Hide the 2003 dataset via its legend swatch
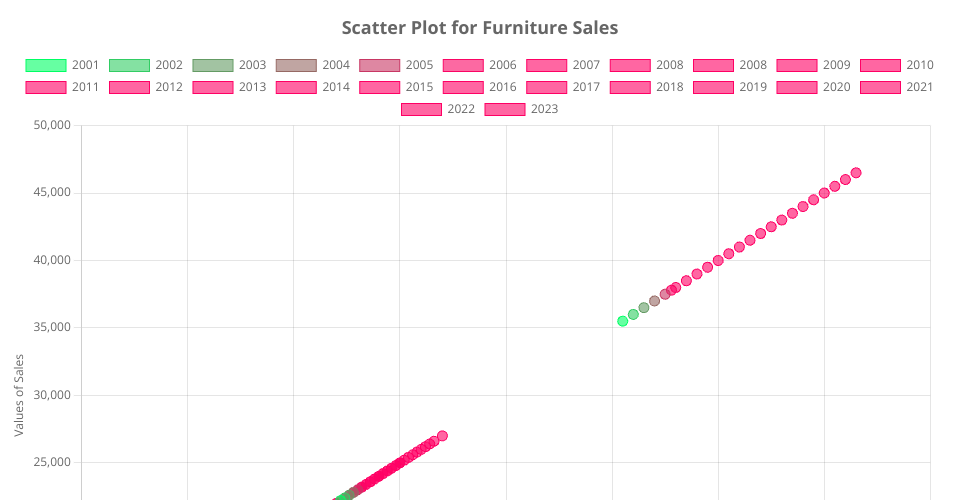This screenshot has height=500, width=960. coord(212,65)
